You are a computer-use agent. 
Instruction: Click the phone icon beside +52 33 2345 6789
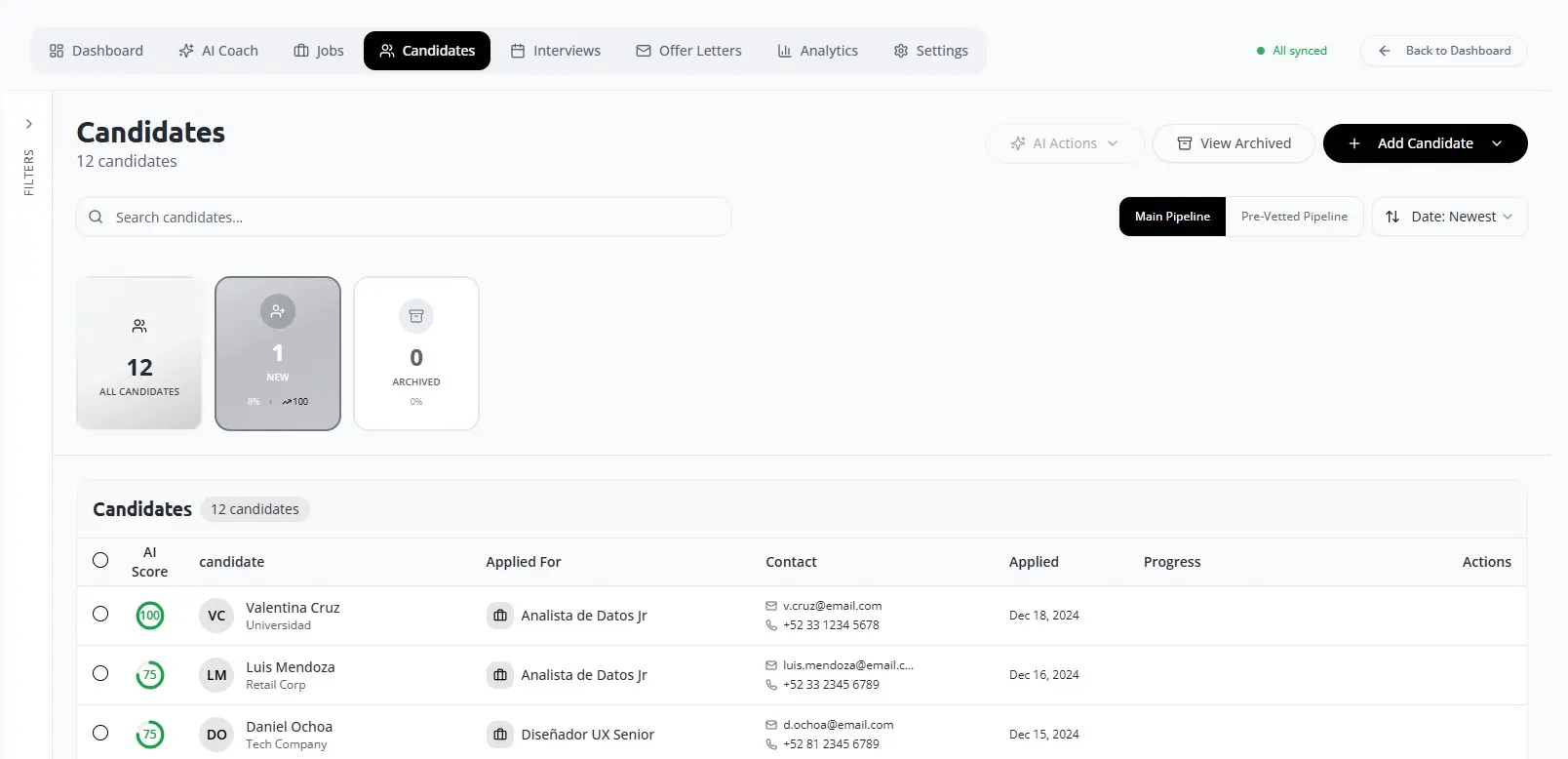[x=771, y=685]
